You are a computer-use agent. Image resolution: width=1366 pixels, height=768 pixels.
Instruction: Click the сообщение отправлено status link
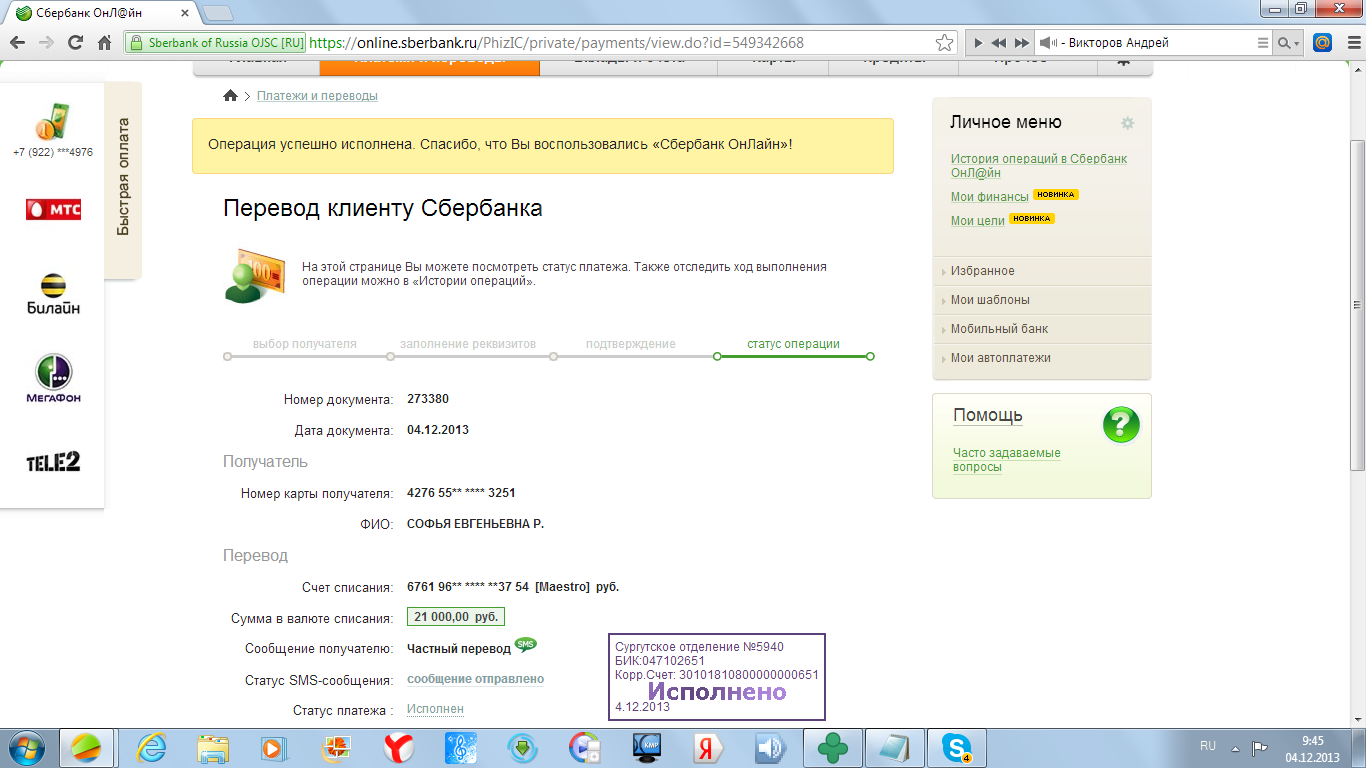click(x=475, y=679)
